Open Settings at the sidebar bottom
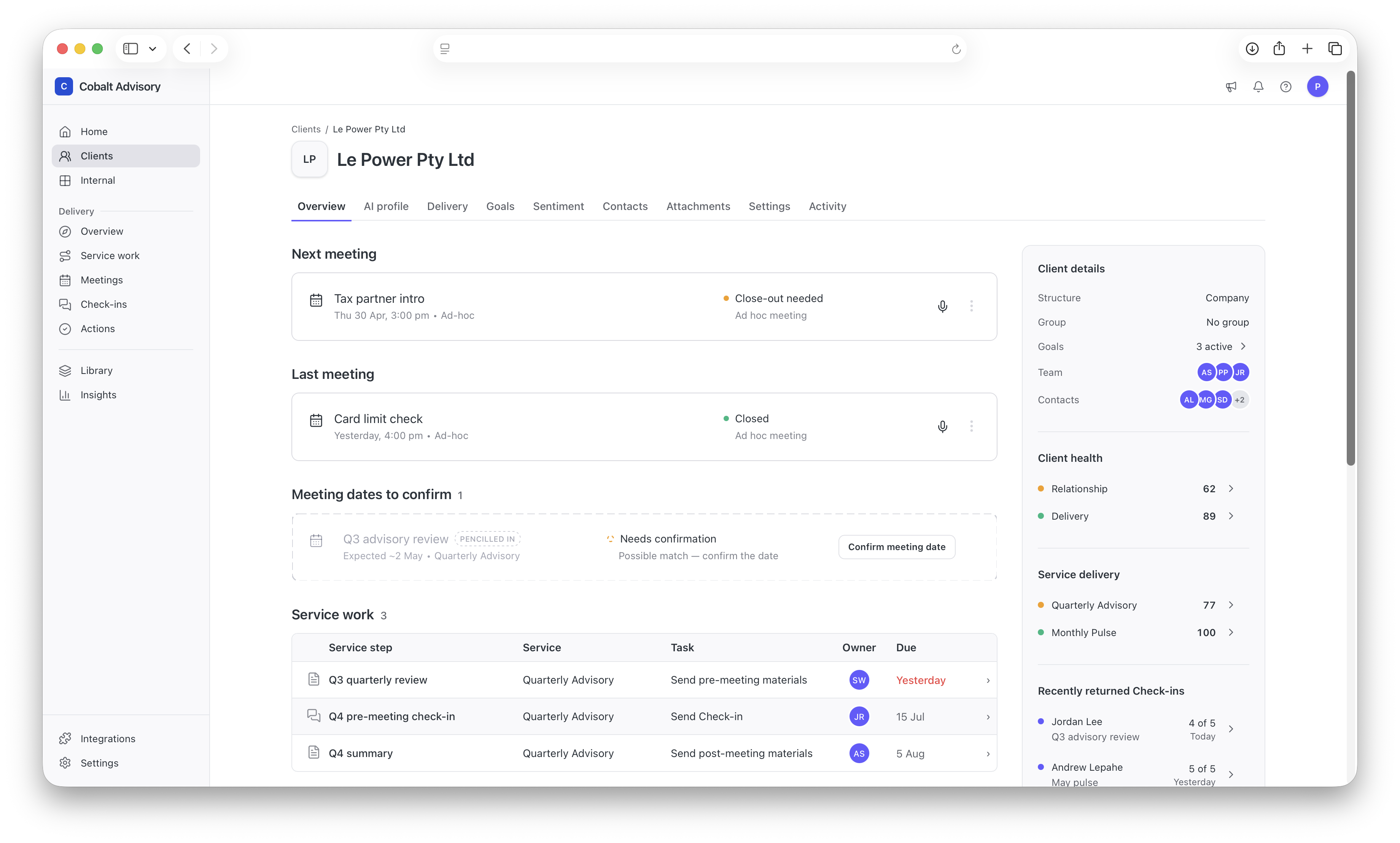Viewport: 1400px width, 843px height. click(x=126, y=763)
